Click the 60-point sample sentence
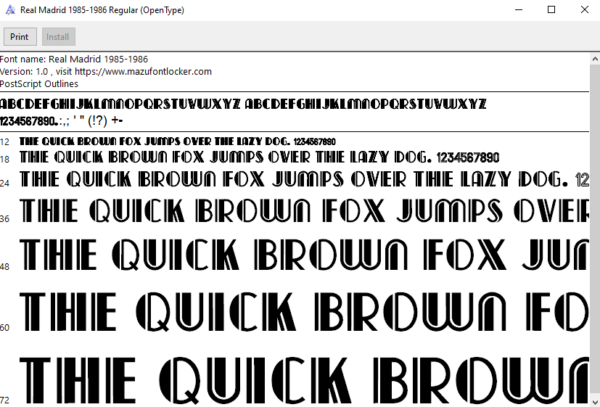The image size is (600, 407). click(x=304, y=312)
